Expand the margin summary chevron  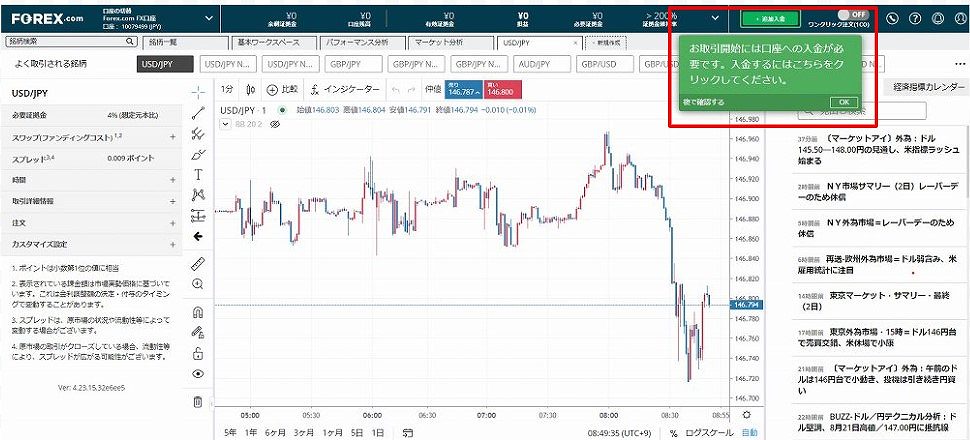[716, 19]
